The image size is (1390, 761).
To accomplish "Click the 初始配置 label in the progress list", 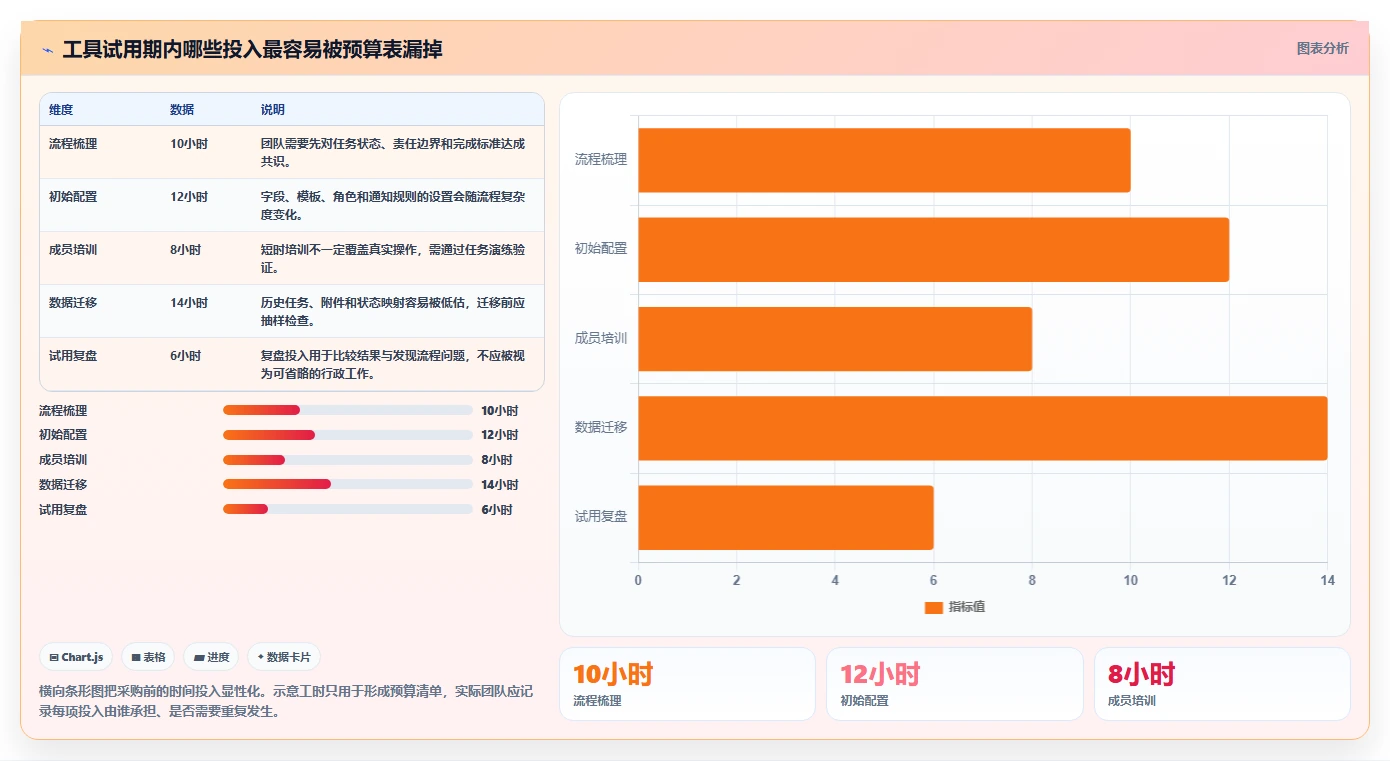I will [63, 435].
